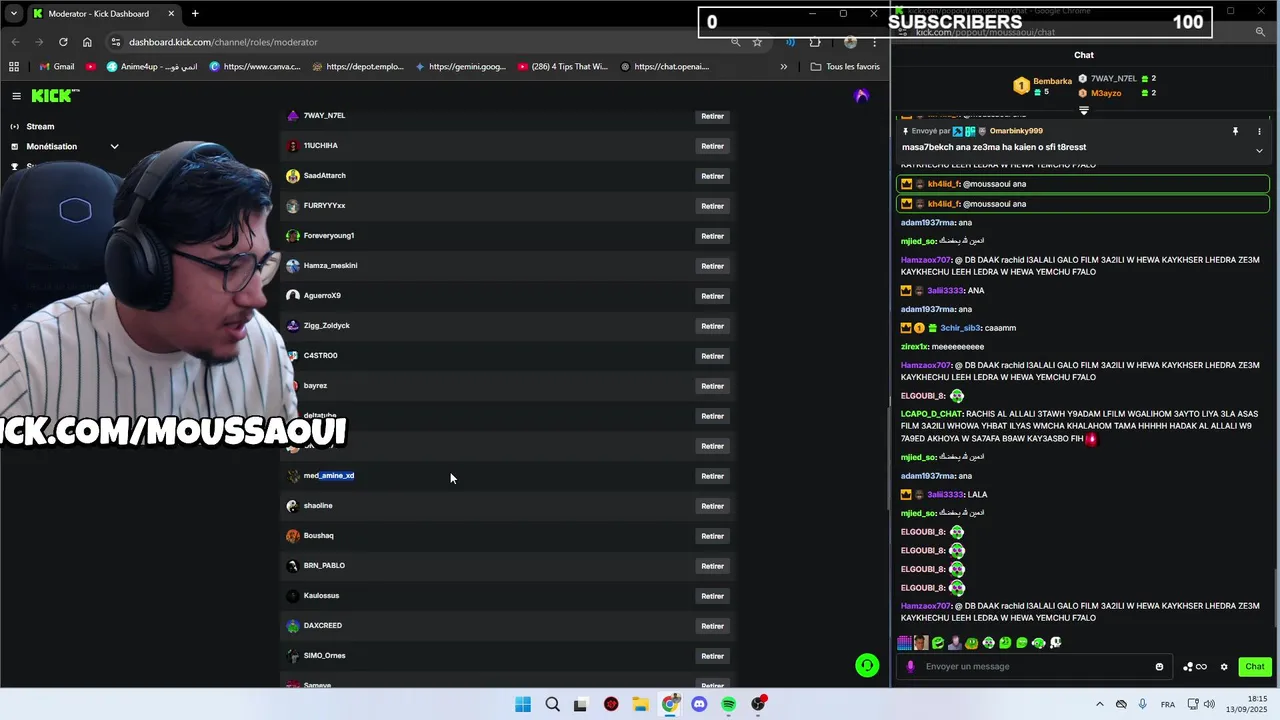The width and height of the screenshot is (1280, 720).
Task: Go back in browser history
Action: click(x=15, y=42)
